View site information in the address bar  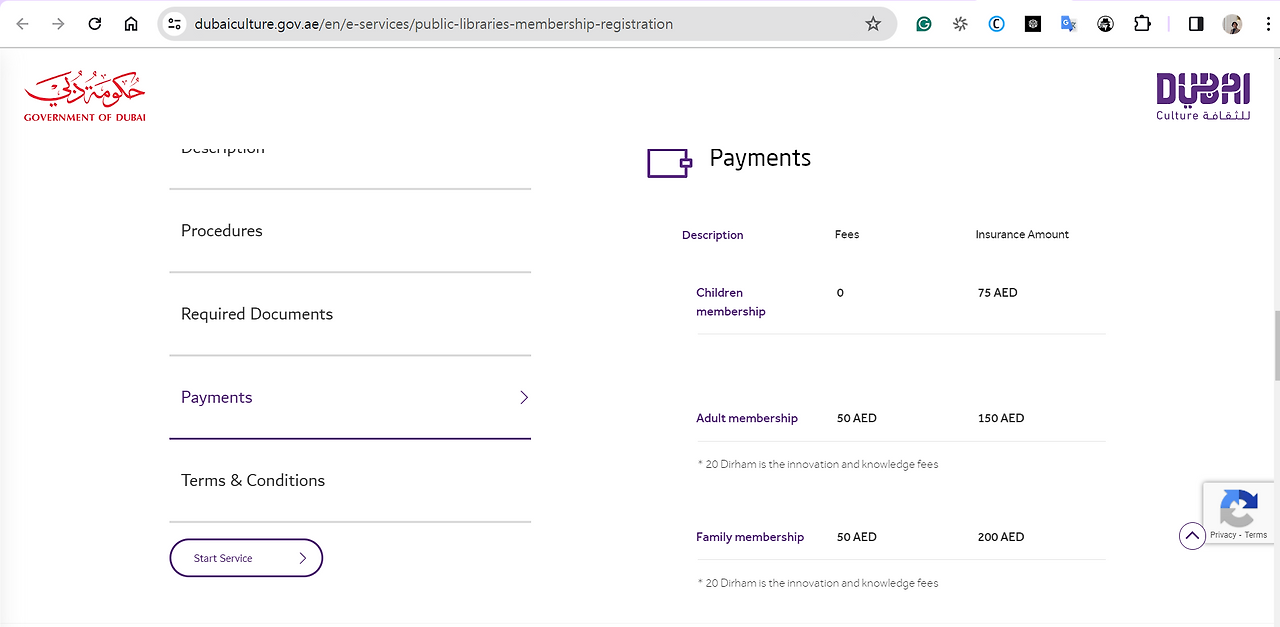(x=175, y=24)
